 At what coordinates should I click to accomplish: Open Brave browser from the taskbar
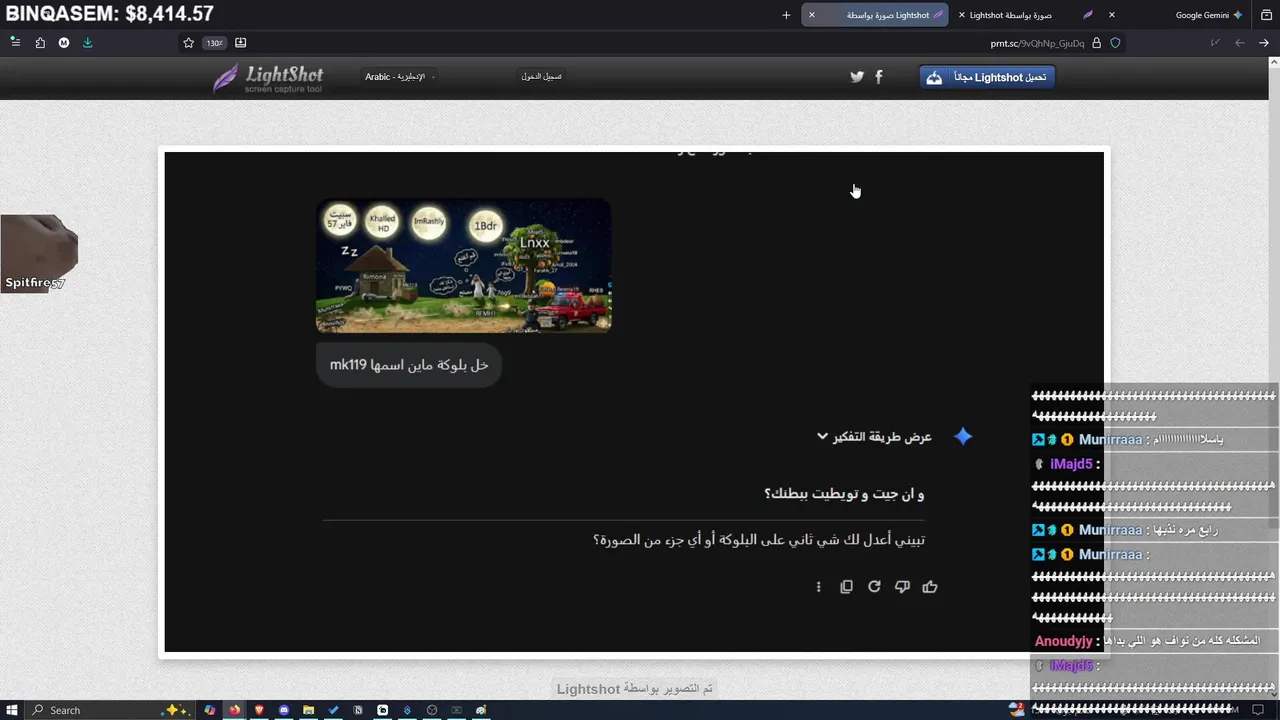(259, 710)
